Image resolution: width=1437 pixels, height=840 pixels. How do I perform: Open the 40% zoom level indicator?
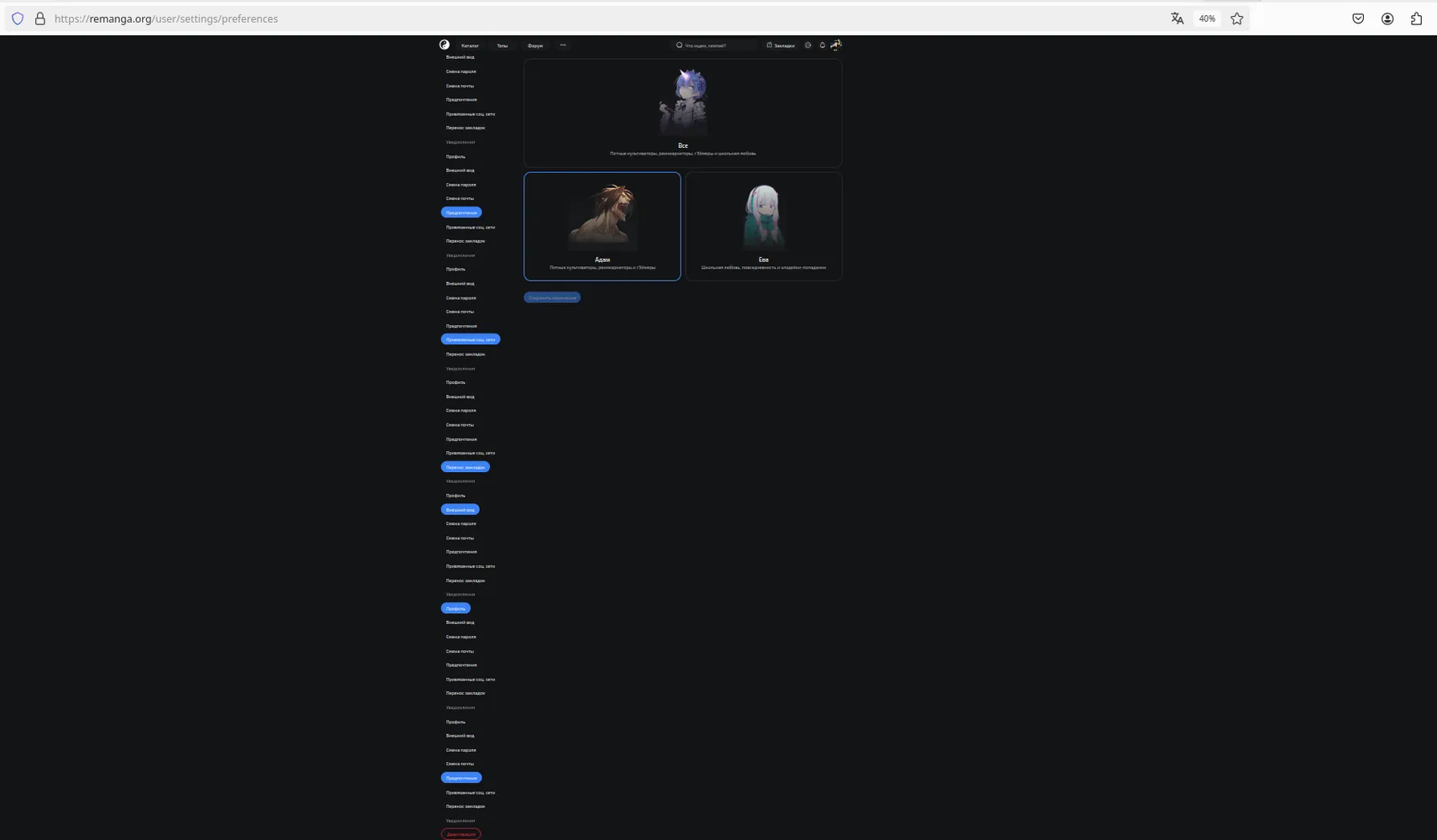tap(1207, 18)
